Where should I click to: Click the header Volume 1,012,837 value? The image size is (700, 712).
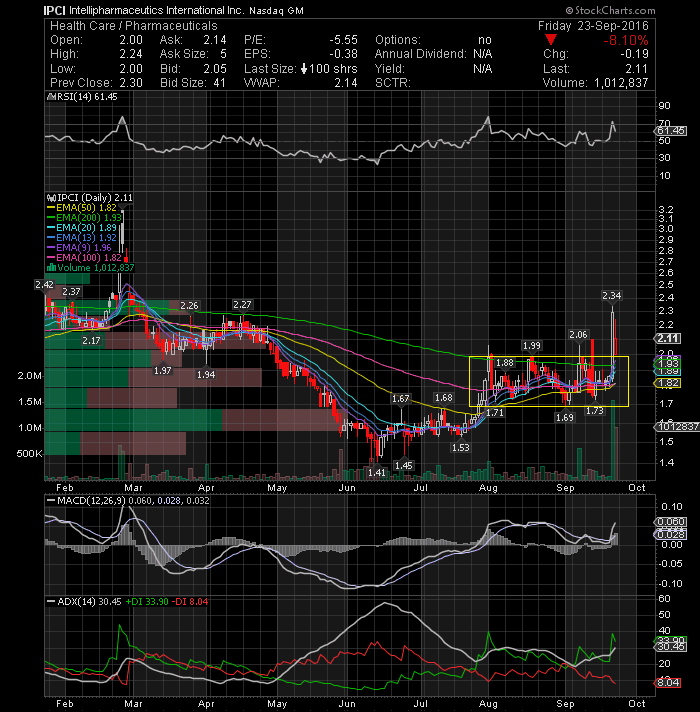(x=621, y=83)
